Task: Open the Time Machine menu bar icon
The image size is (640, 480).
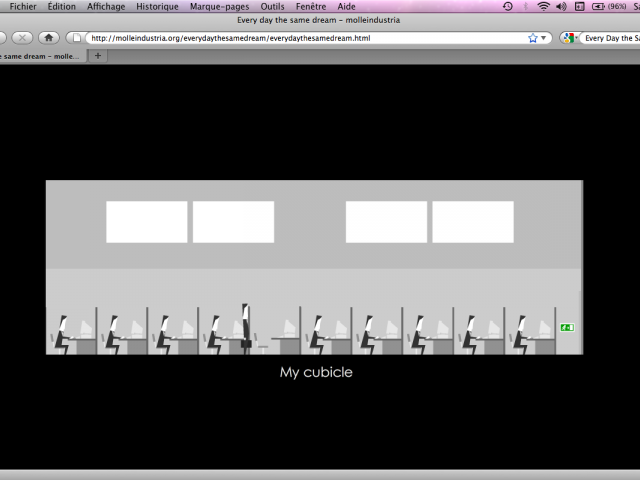Action: tap(508, 6)
